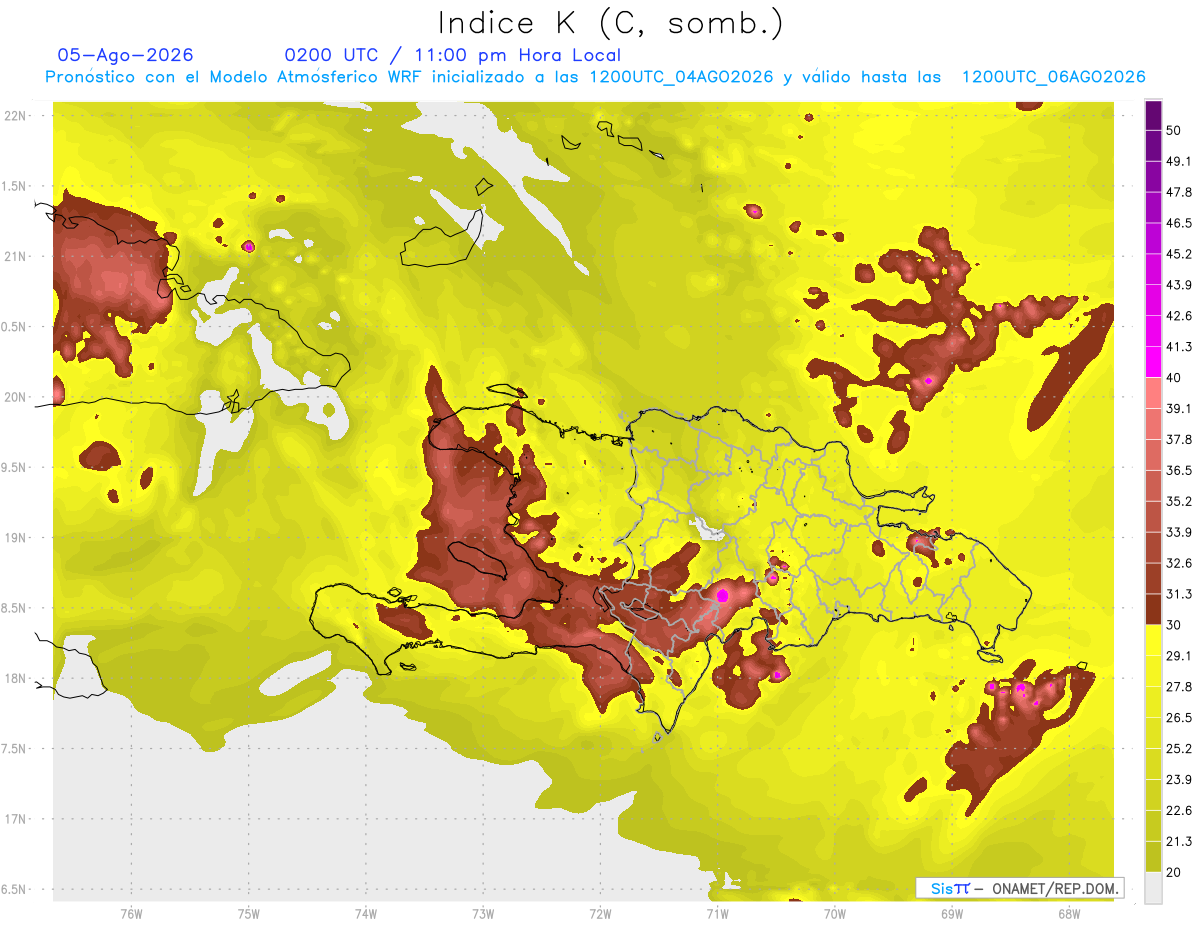
Task: Click the 21.3 color bar label
Action: [x=1179, y=841]
